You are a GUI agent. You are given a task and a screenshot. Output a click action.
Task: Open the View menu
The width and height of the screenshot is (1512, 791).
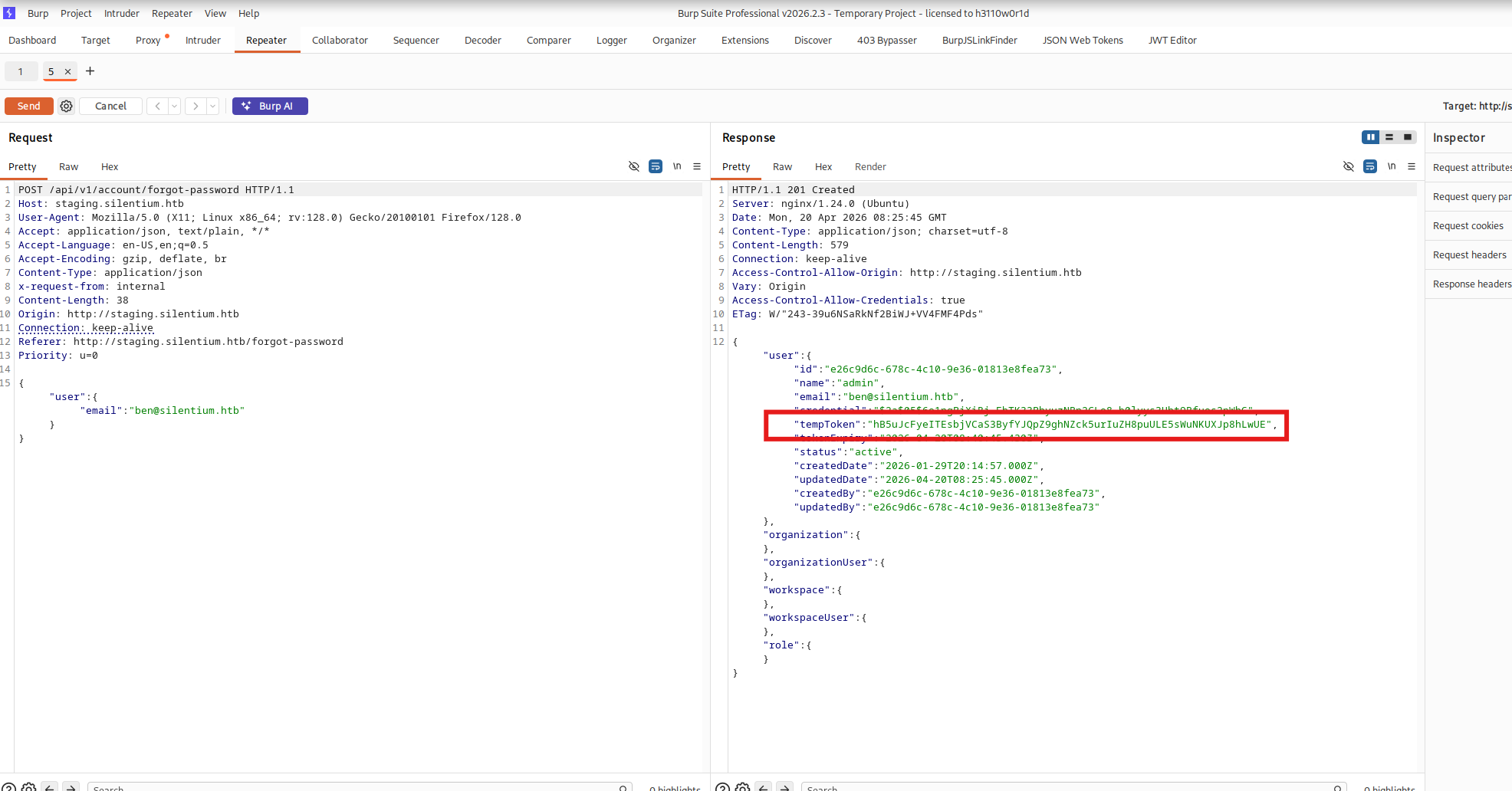click(x=215, y=13)
